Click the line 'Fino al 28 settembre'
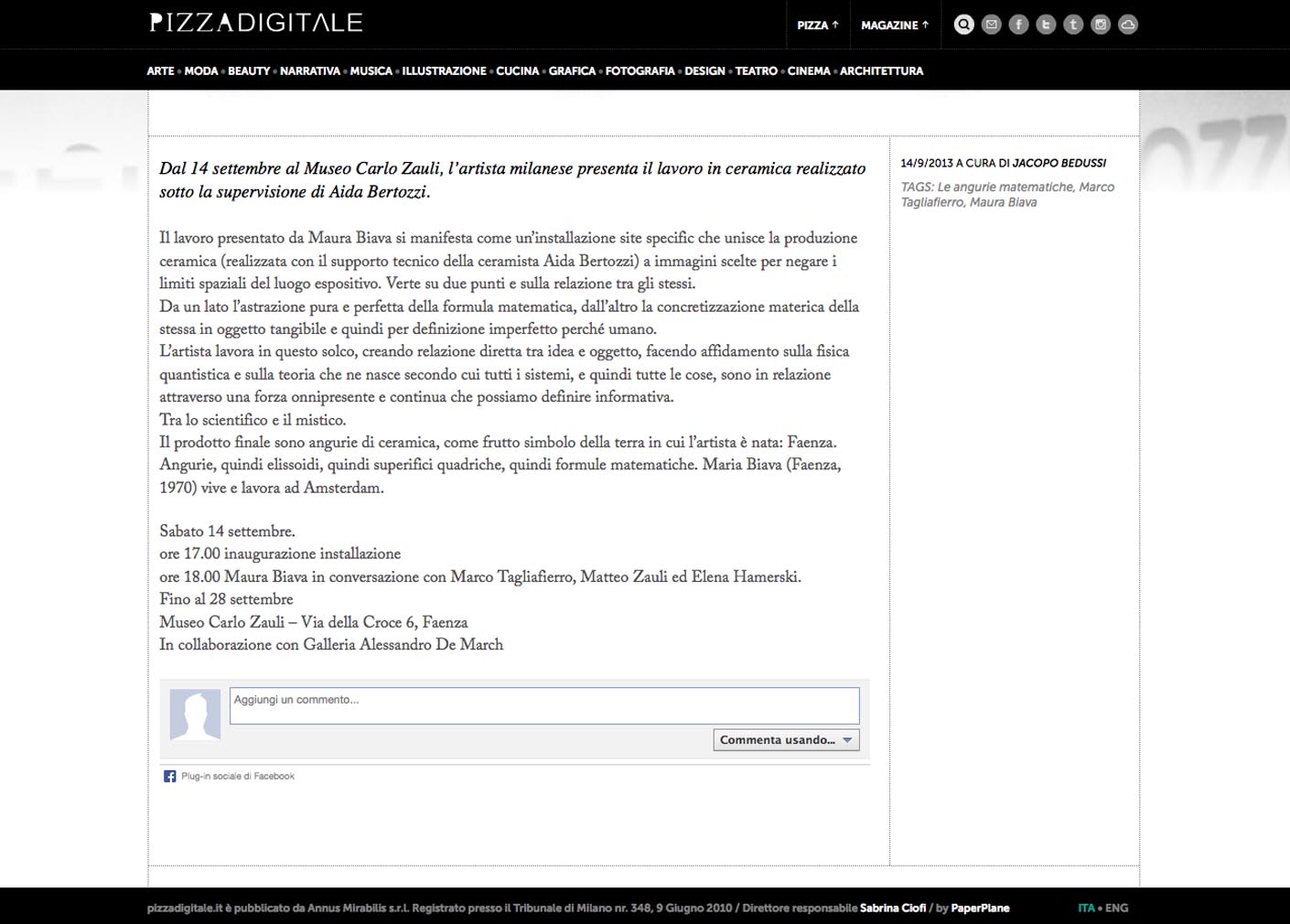This screenshot has width=1290, height=924. coord(226,599)
